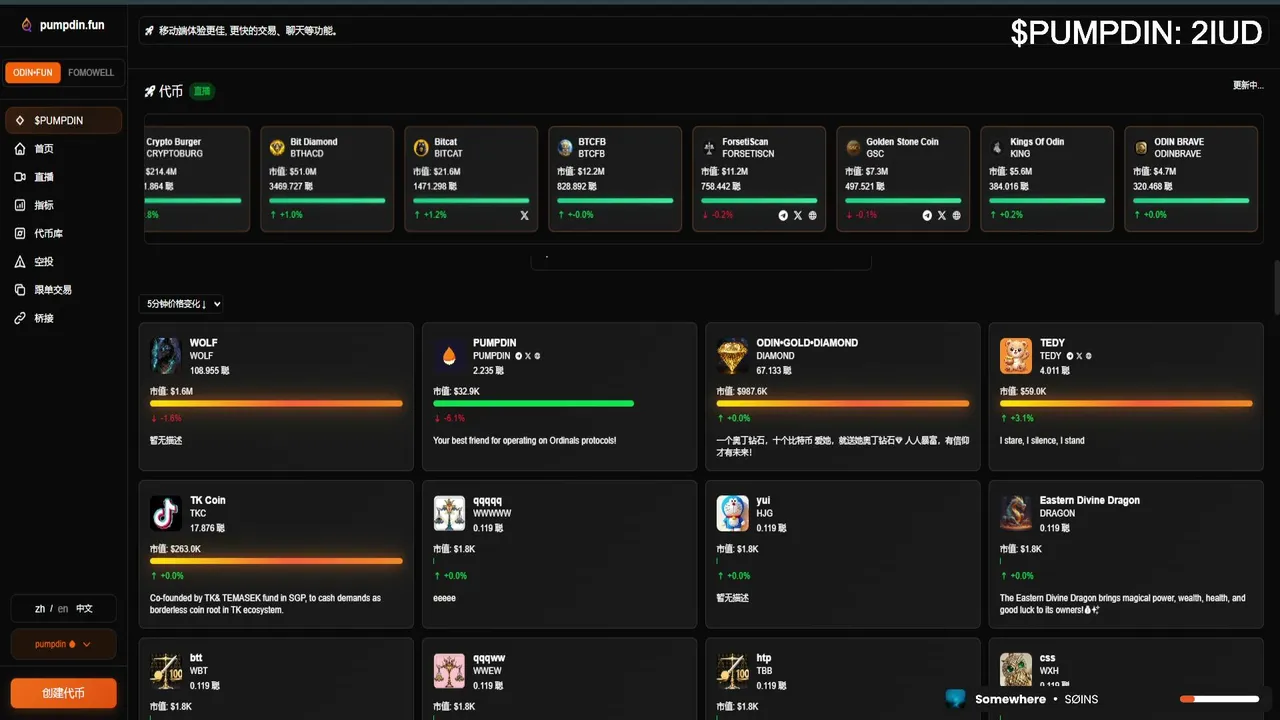Screen dimensions: 1280x720
Task: Click the TK Coin TikTok logo
Action: click(165, 513)
